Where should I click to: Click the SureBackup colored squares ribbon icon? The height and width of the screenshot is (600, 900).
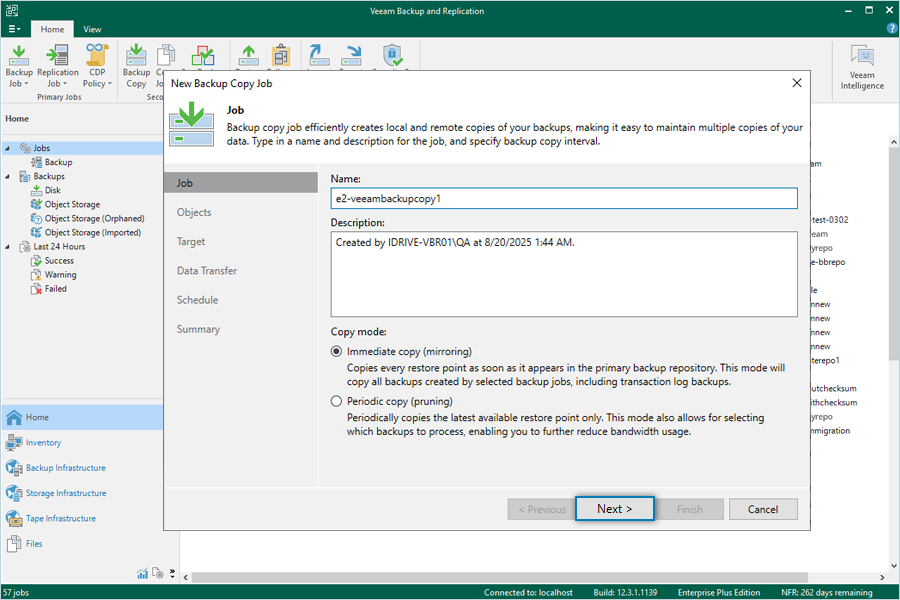tap(203, 56)
